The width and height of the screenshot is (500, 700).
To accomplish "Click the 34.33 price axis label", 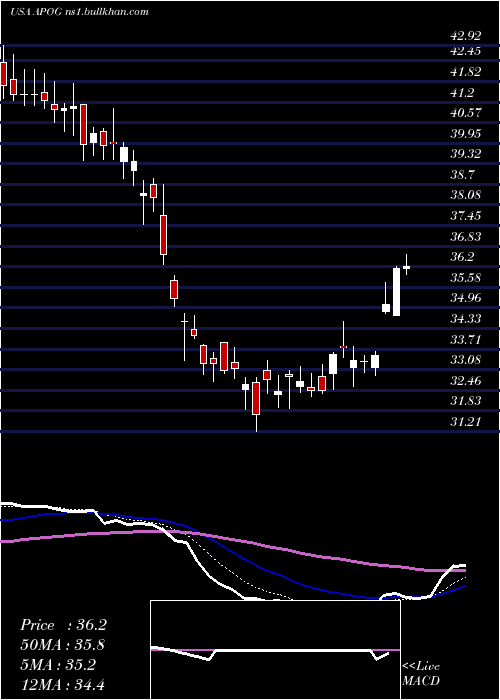I will click(x=466, y=319).
